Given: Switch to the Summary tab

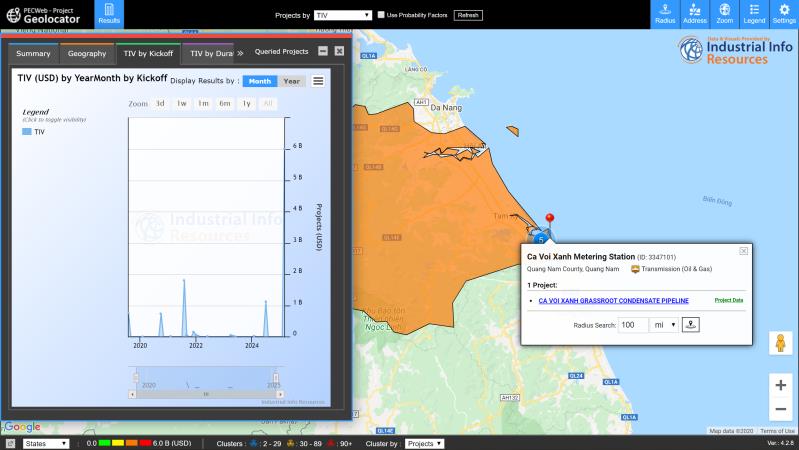Looking at the screenshot, I should pos(33,53).
